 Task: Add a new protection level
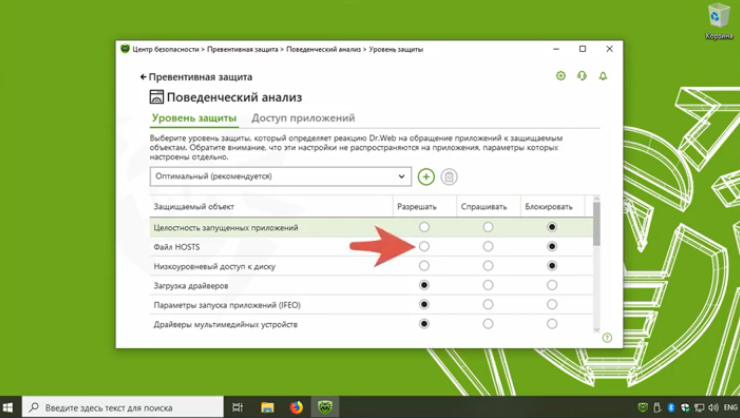click(x=426, y=177)
